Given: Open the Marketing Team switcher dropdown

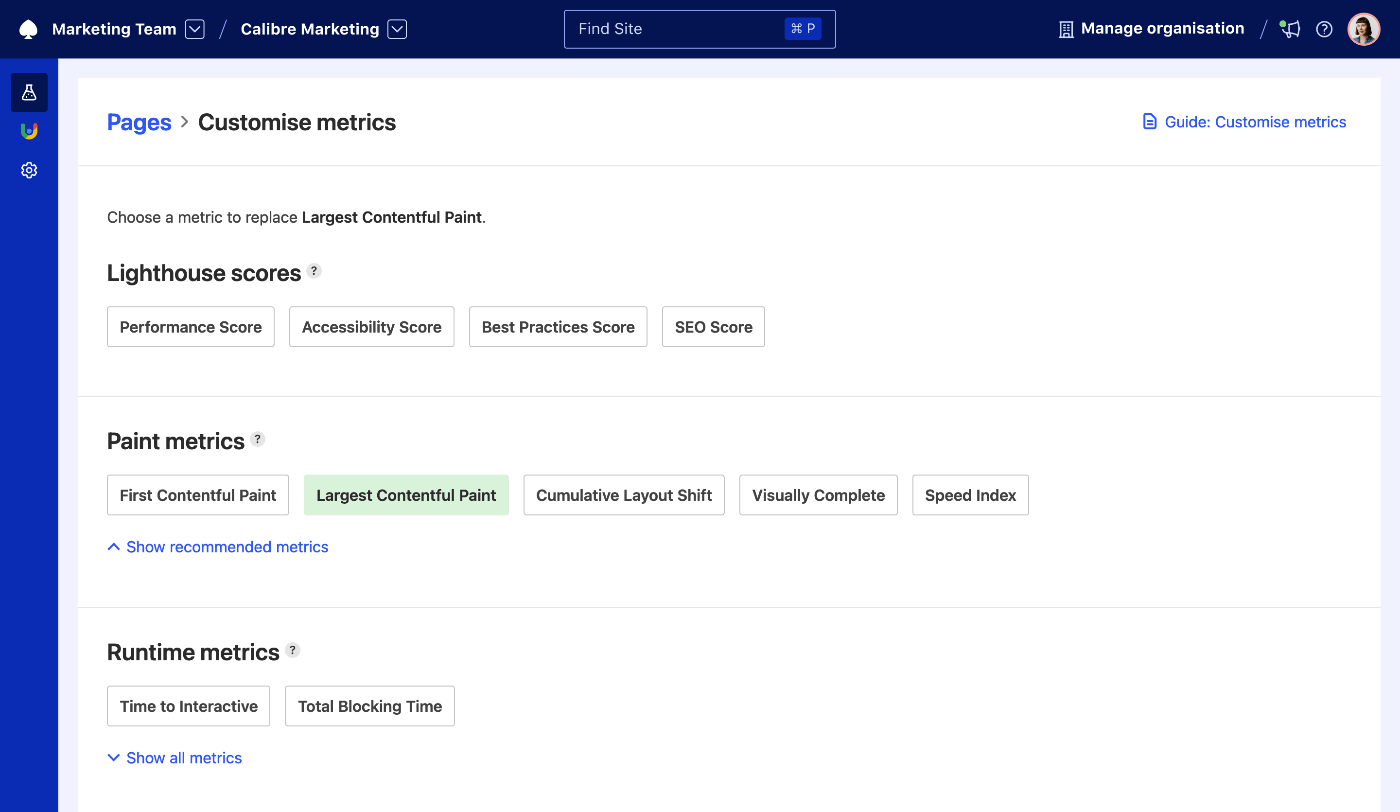Looking at the screenshot, I should click(x=194, y=29).
